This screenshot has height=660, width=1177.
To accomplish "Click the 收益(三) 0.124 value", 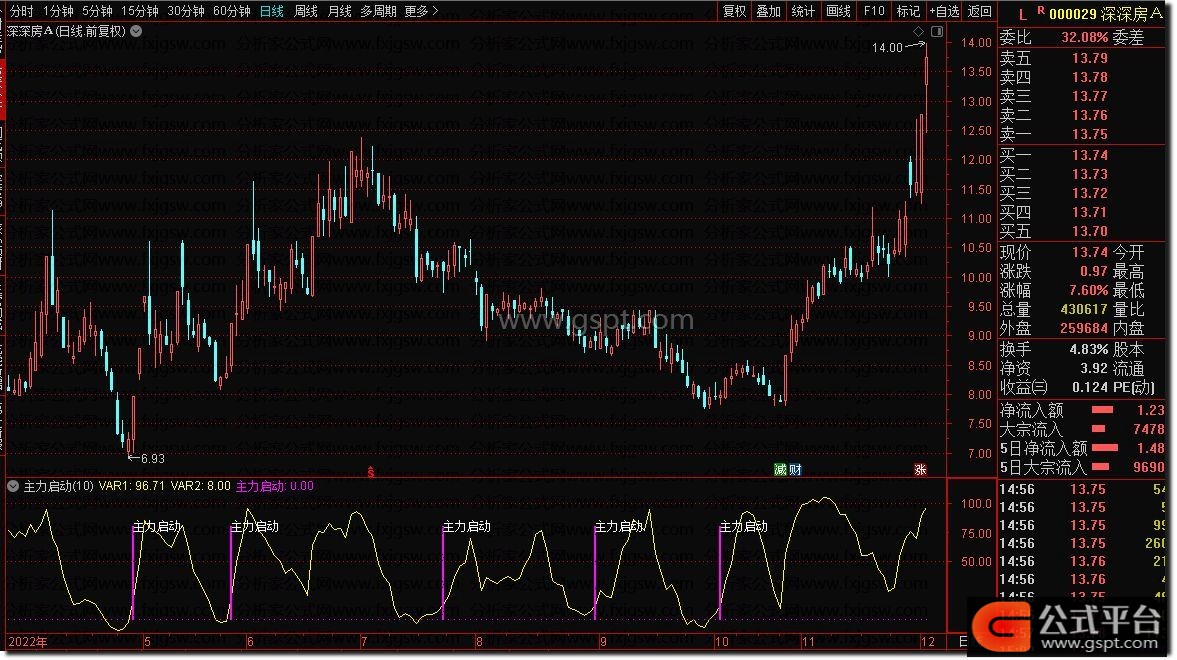I will [x=1090, y=387].
